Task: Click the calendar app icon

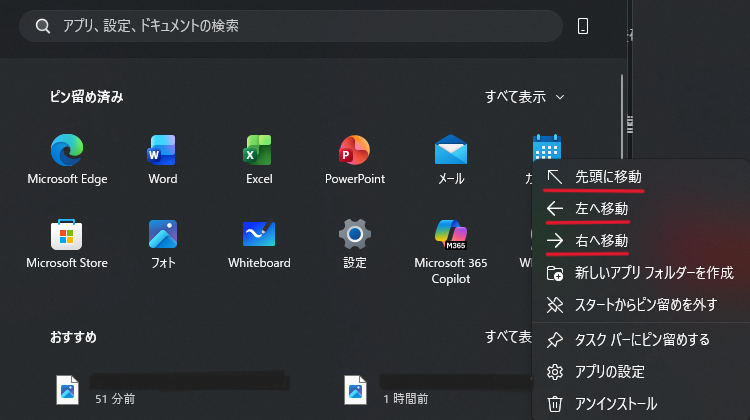Action: (547, 147)
